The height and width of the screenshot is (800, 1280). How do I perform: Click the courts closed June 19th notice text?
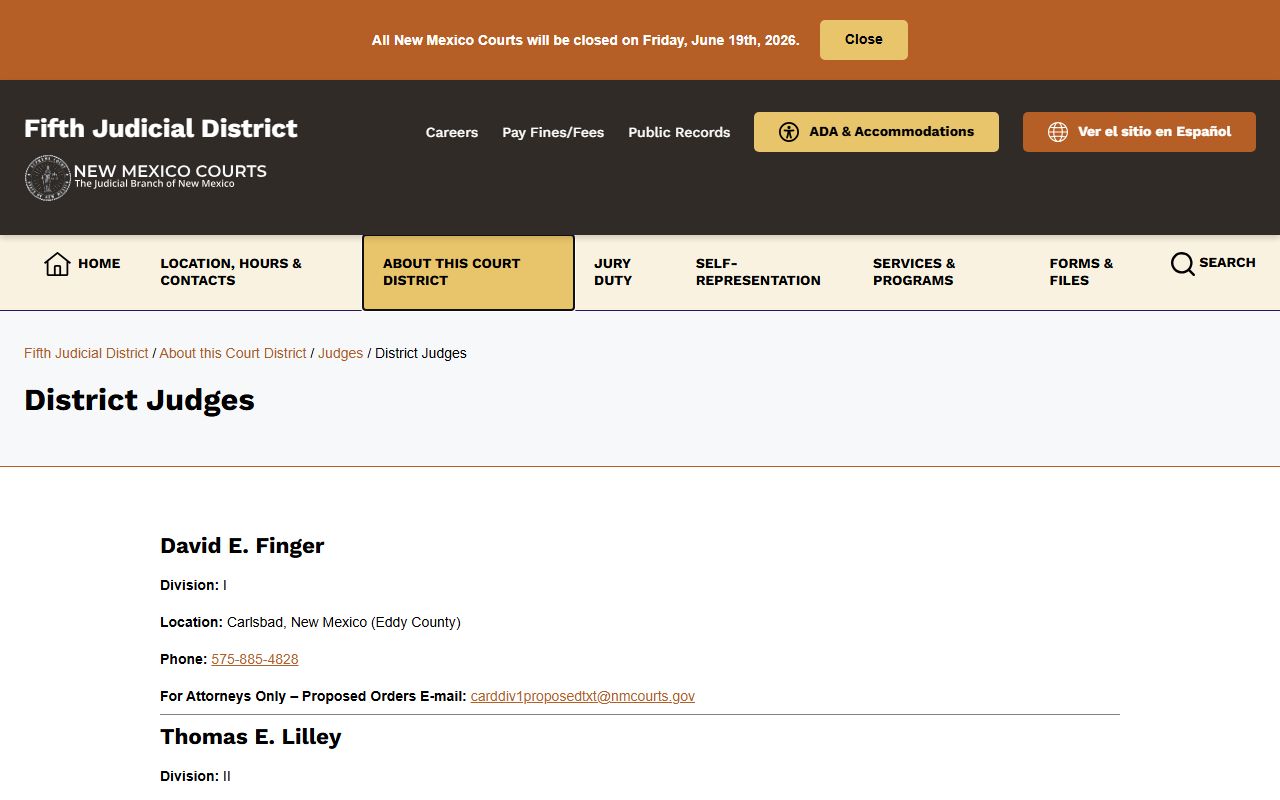click(585, 40)
